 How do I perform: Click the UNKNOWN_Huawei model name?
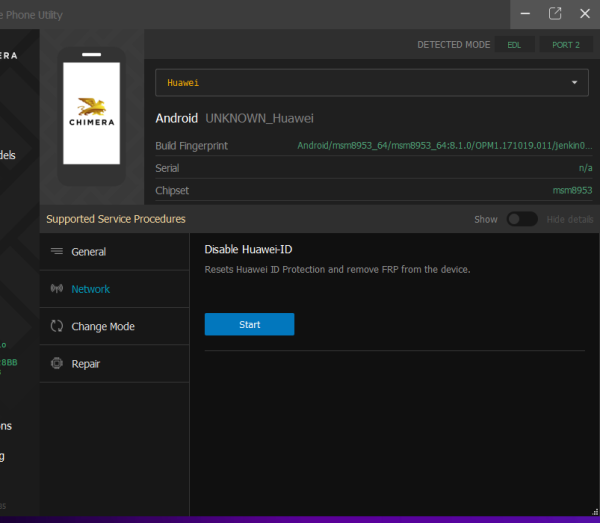pyautogui.click(x=259, y=118)
